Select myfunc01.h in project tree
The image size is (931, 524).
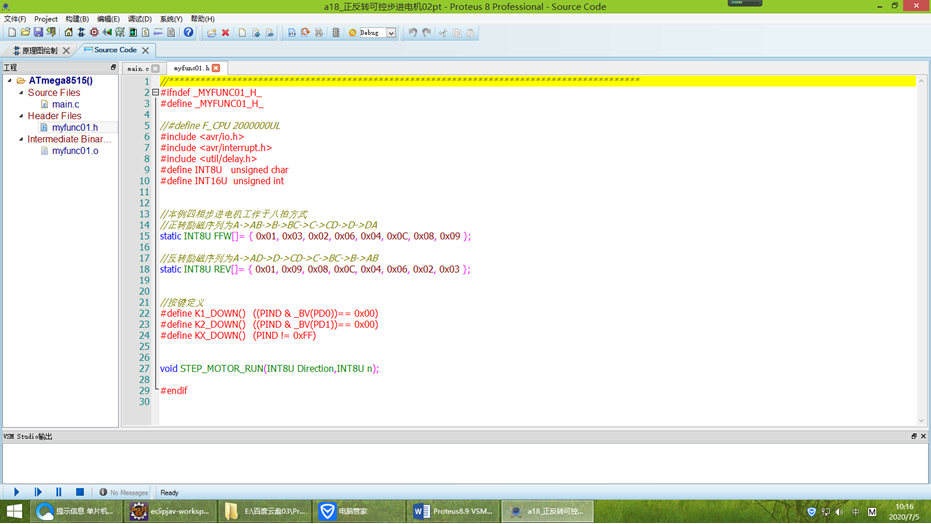(x=75, y=128)
